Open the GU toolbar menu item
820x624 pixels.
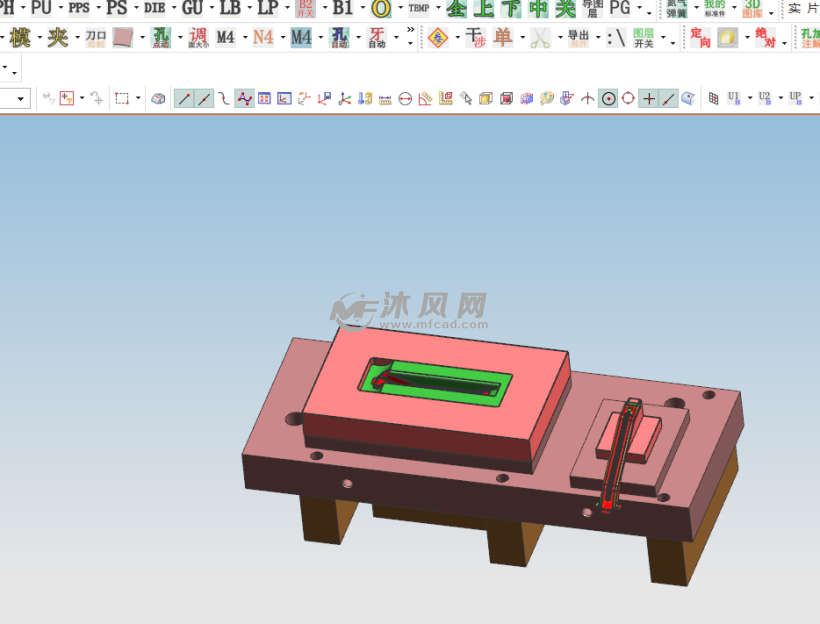coord(191,9)
